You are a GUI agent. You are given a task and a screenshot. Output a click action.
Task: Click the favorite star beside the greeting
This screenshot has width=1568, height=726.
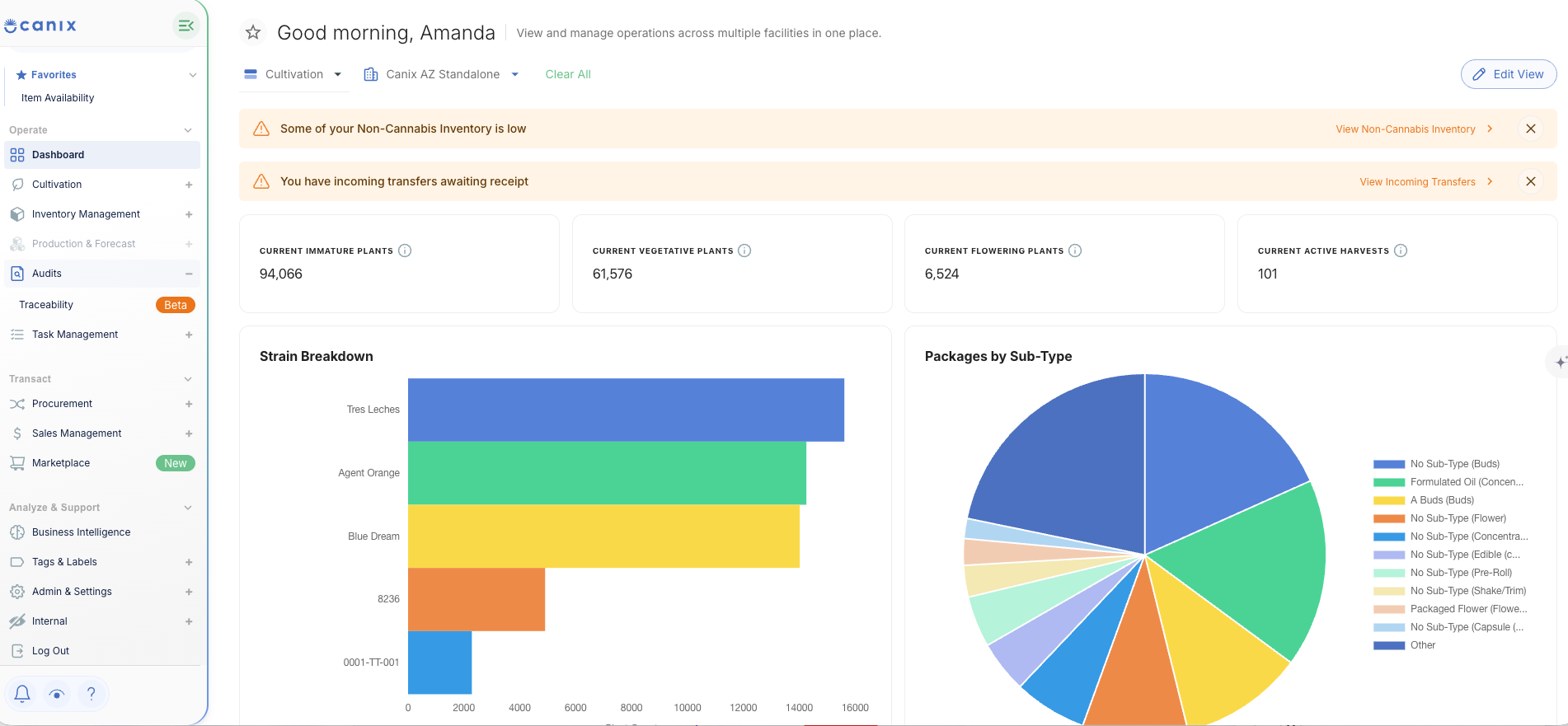coord(253,33)
